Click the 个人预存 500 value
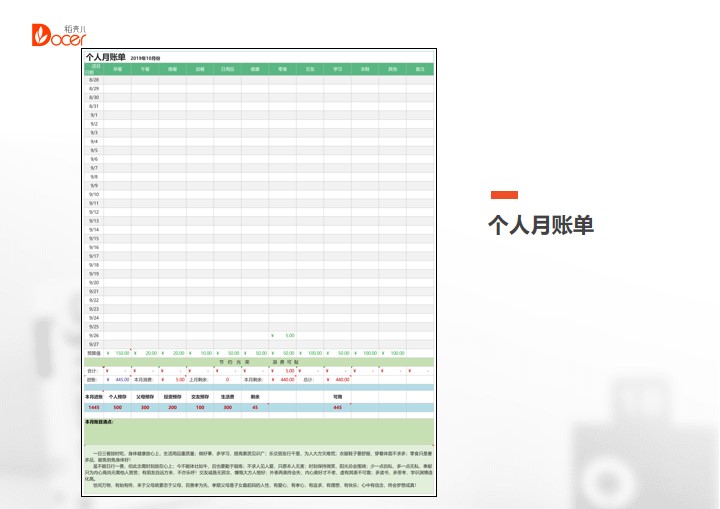720x509 pixels. pyautogui.click(x=117, y=407)
